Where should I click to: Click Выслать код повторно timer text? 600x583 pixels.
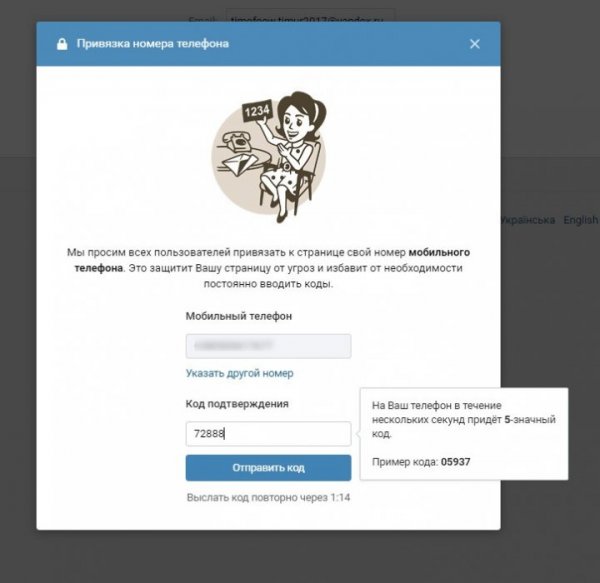[x=268, y=497]
